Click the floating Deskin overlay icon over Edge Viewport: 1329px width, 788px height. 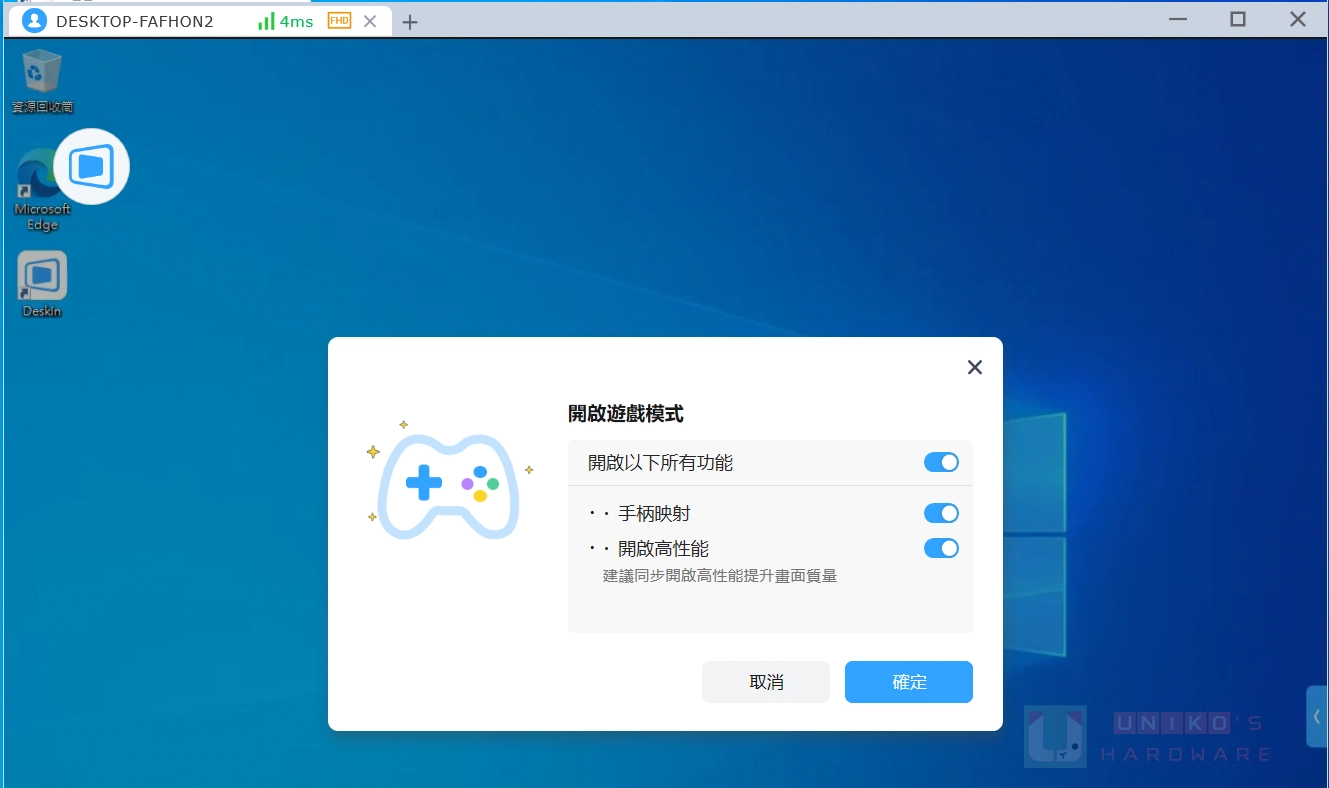point(91,166)
